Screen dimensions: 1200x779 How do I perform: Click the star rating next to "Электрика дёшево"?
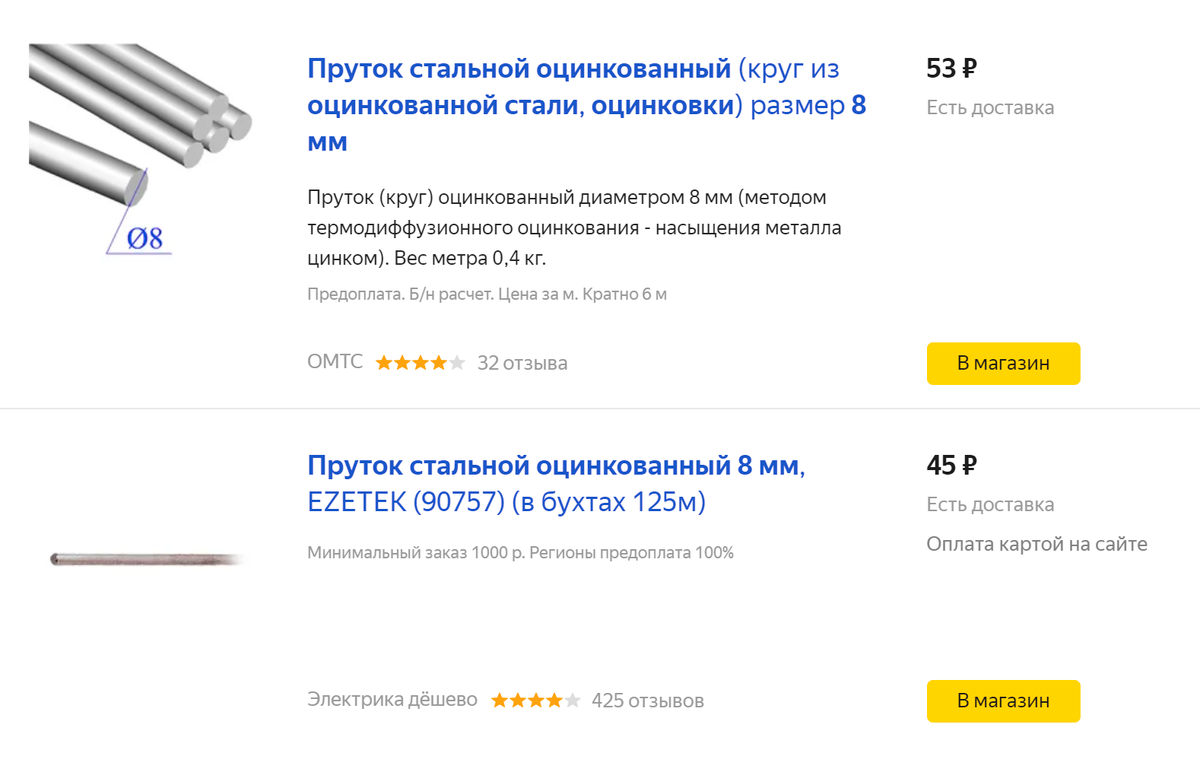(535, 701)
